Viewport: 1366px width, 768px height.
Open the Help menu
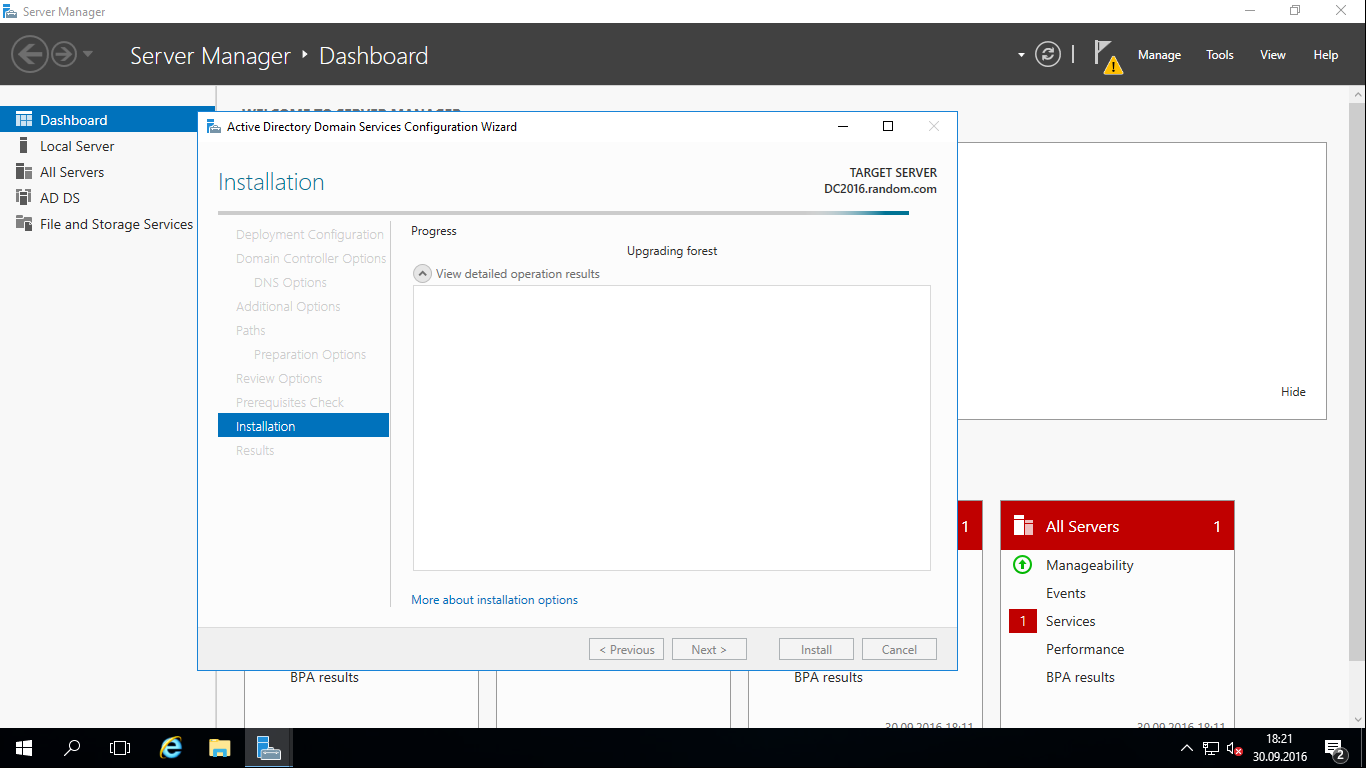[x=1325, y=55]
